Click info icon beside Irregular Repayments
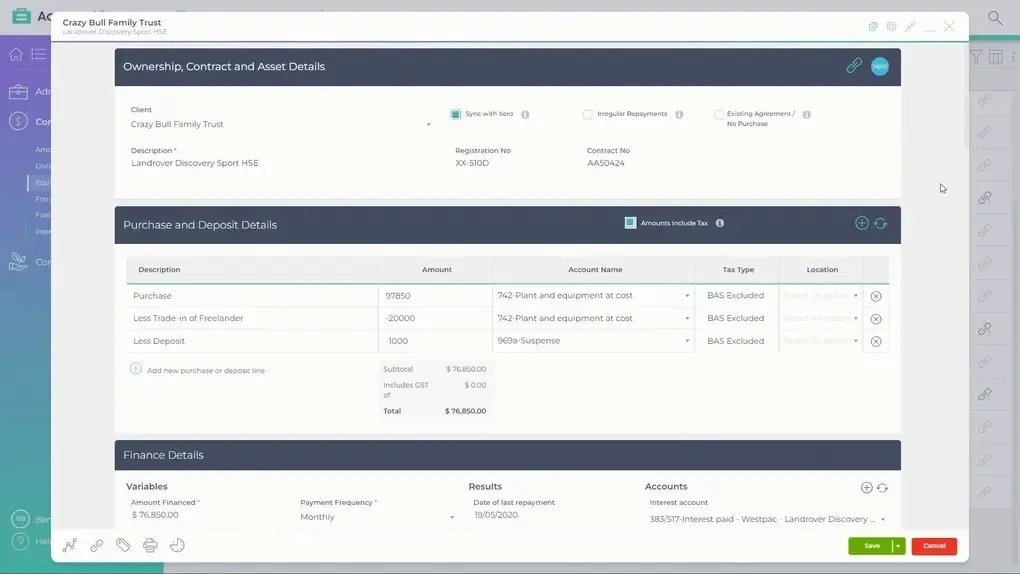 (x=679, y=115)
